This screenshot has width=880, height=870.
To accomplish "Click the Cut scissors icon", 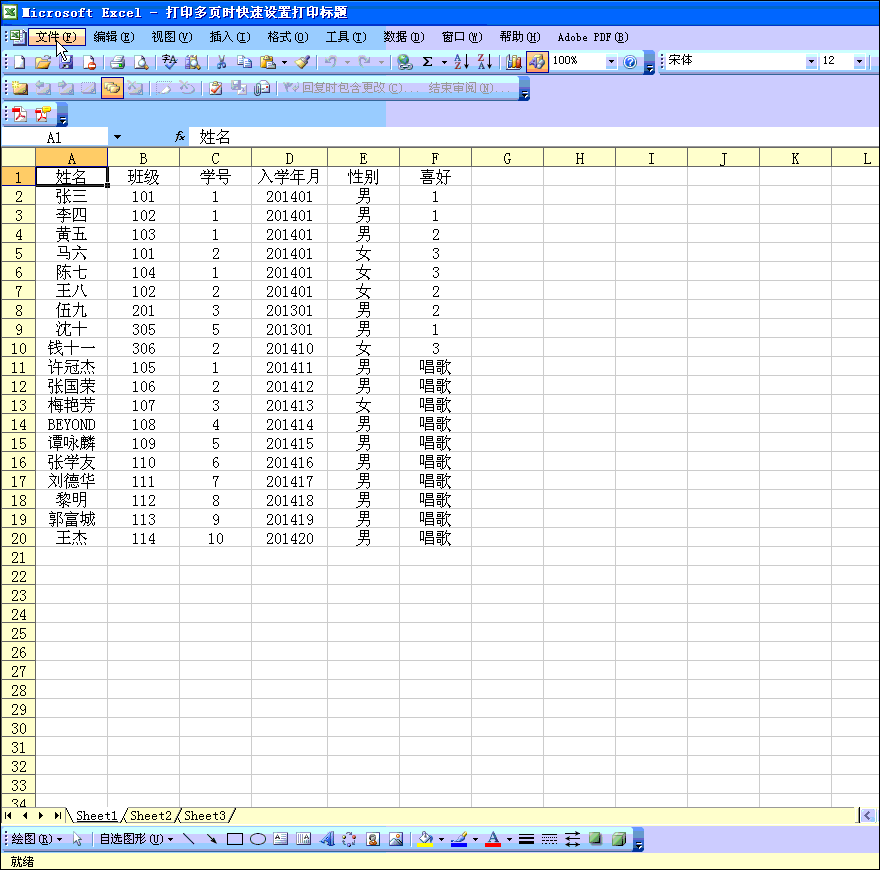I will 221,62.
